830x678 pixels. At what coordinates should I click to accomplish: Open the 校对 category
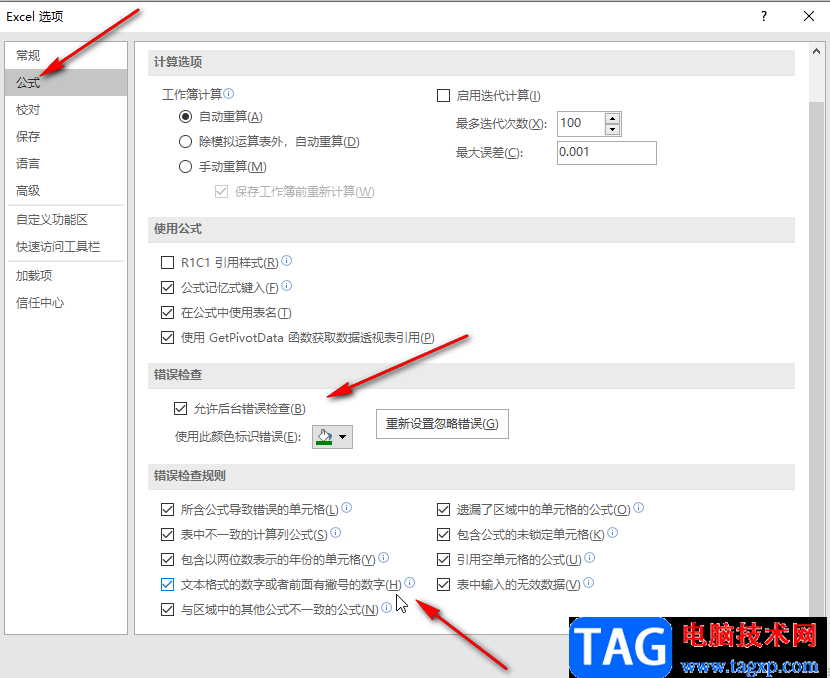66,110
